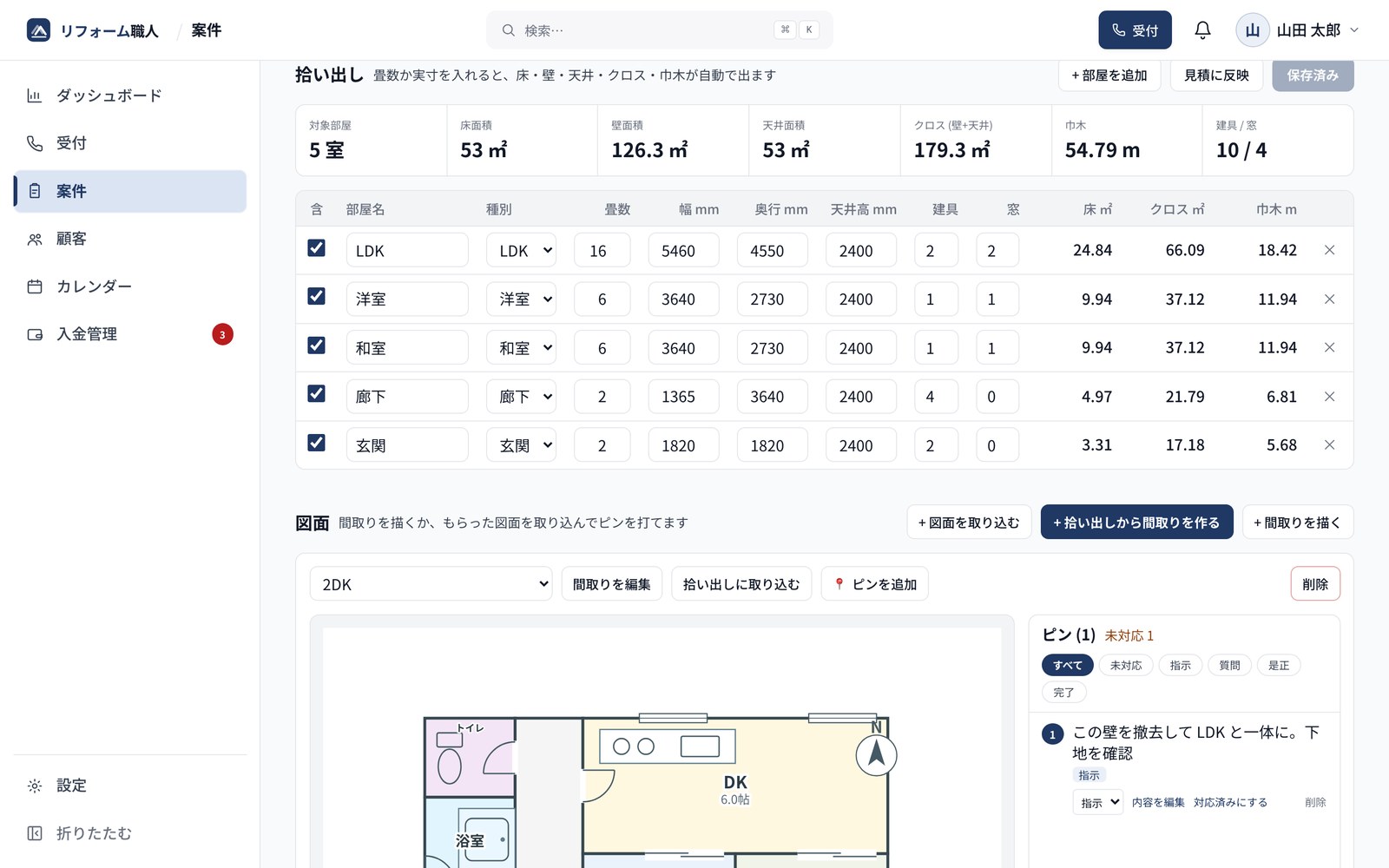Viewport: 1389px width, 868px height.
Task: Click pin number 1 marker in list
Action: tap(1052, 734)
